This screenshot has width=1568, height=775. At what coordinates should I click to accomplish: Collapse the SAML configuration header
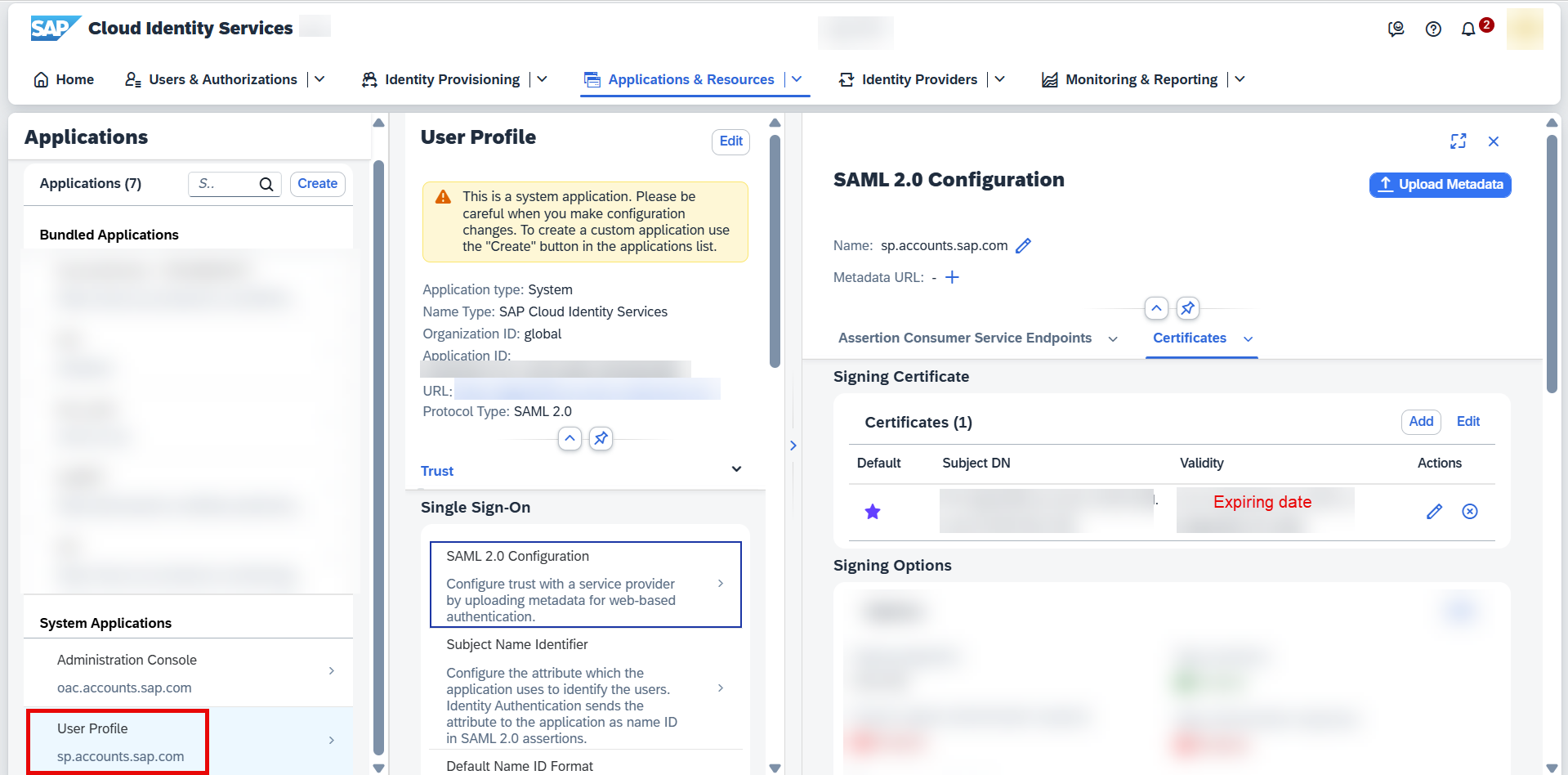pyautogui.click(x=1156, y=308)
